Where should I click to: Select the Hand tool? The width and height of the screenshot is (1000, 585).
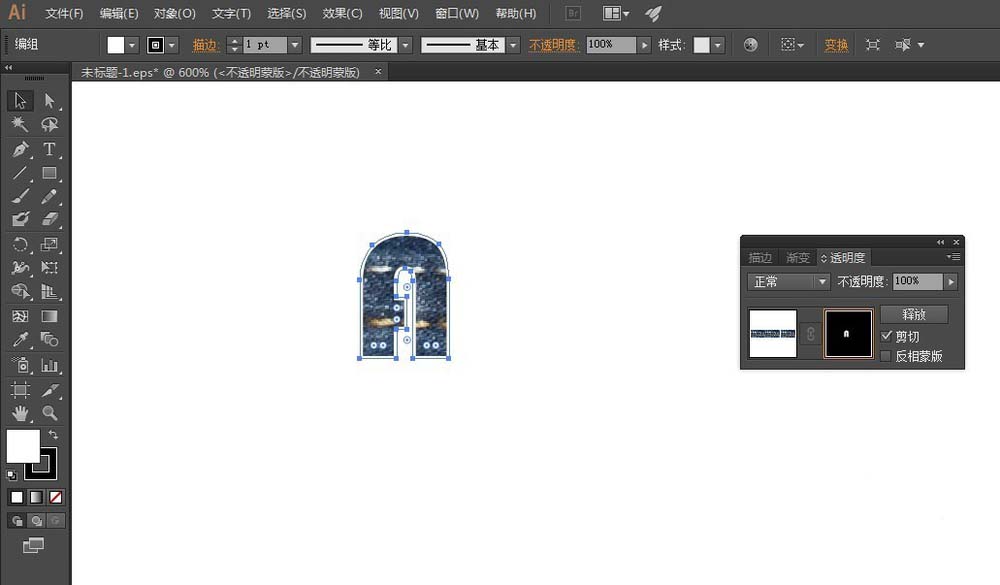20,413
